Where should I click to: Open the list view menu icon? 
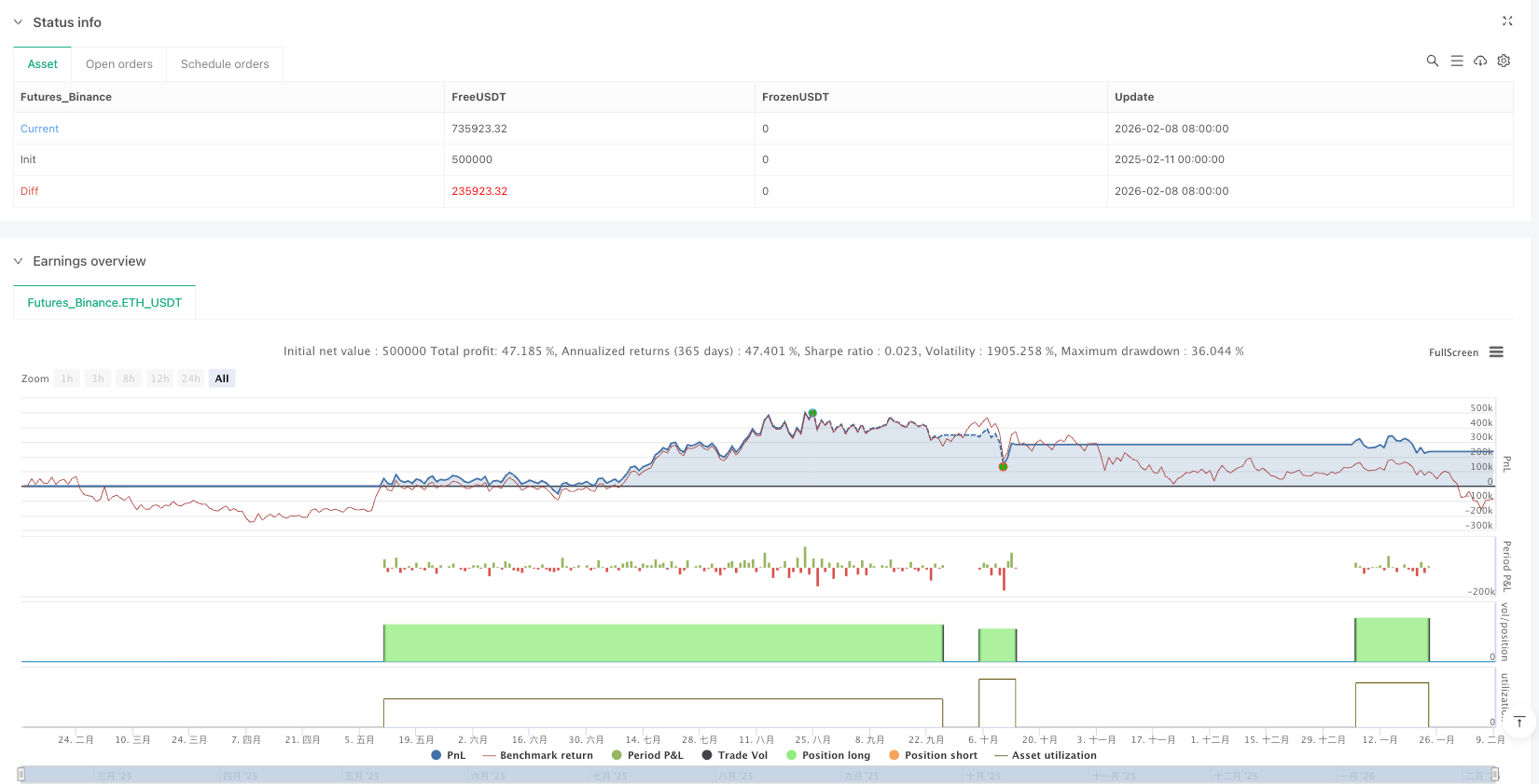point(1456,61)
